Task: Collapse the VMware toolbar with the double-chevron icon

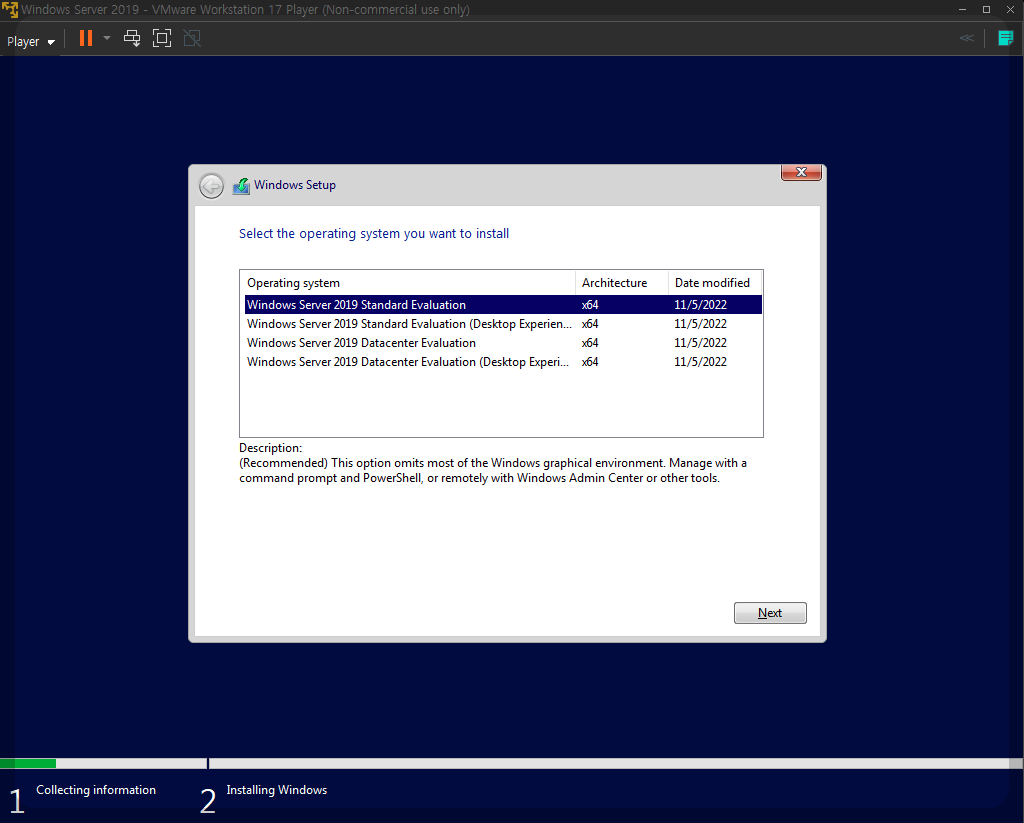Action: 966,38
